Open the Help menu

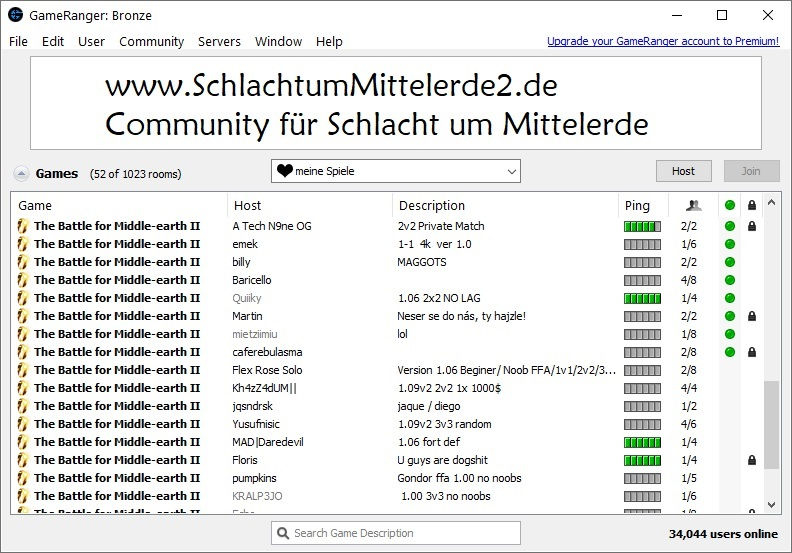[x=329, y=41]
